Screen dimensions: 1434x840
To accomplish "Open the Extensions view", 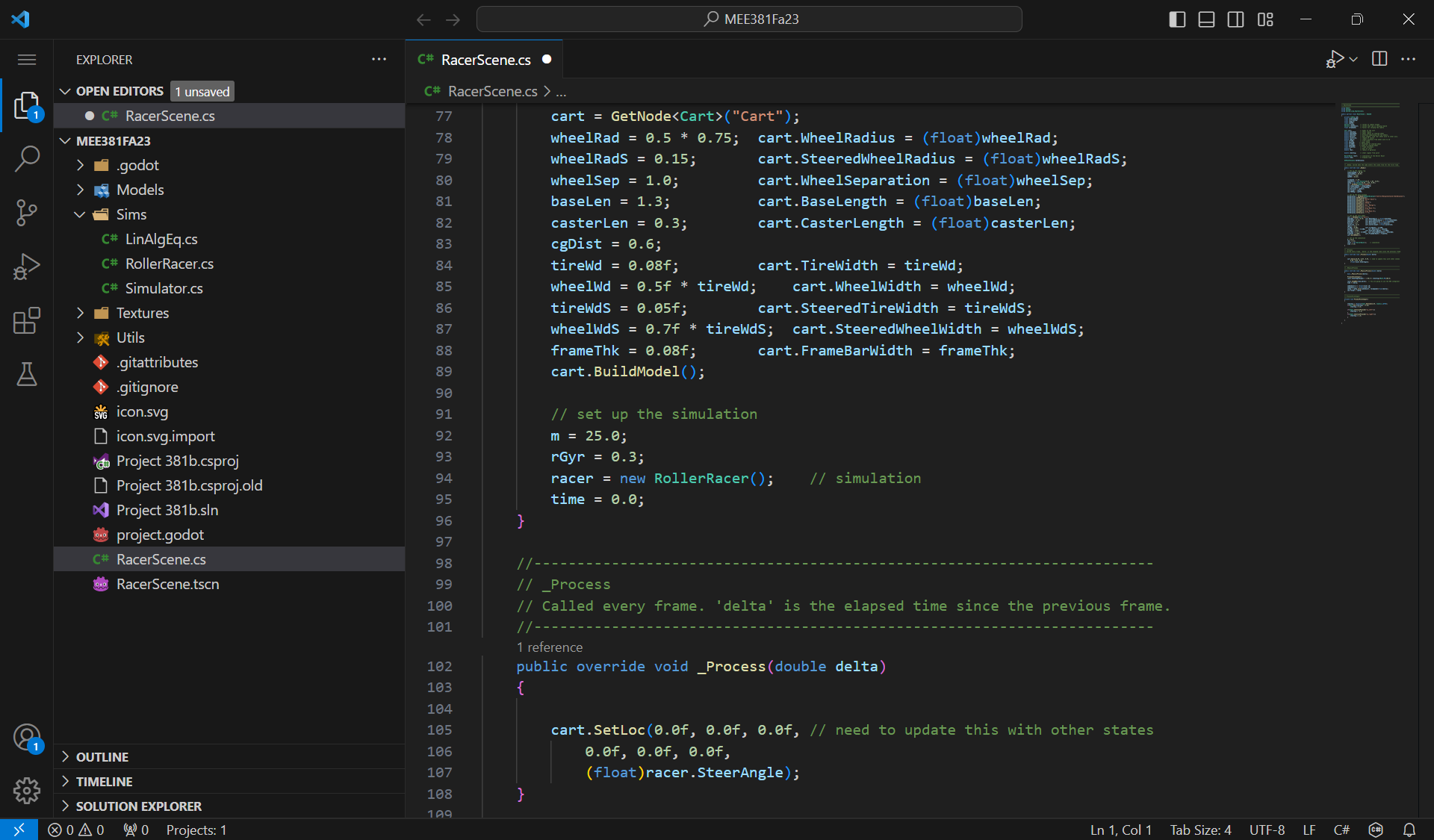I will (x=27, y=320).
